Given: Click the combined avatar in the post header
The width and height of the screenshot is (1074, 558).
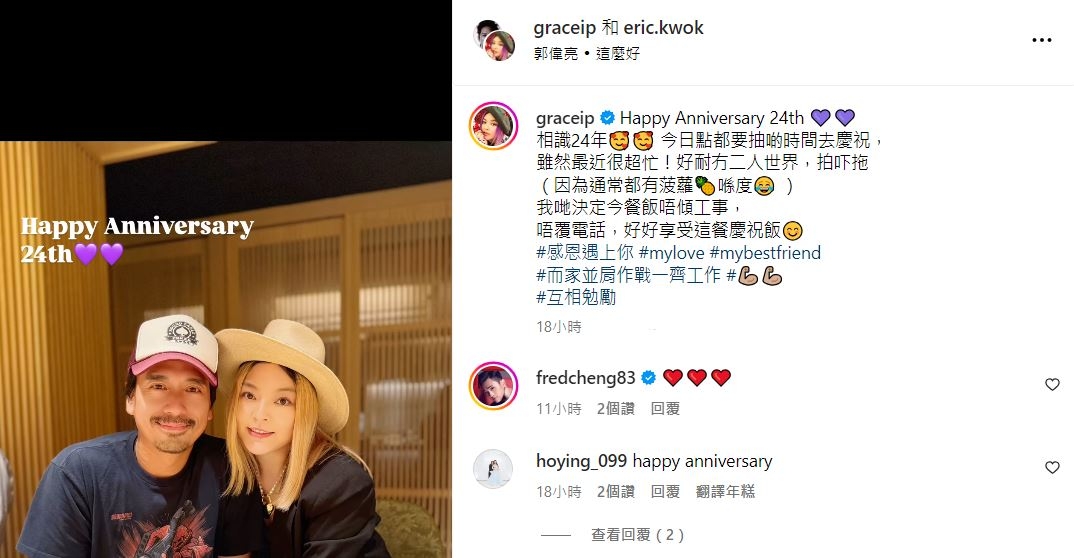Looking at the screenshot, I should click(495, 40).
